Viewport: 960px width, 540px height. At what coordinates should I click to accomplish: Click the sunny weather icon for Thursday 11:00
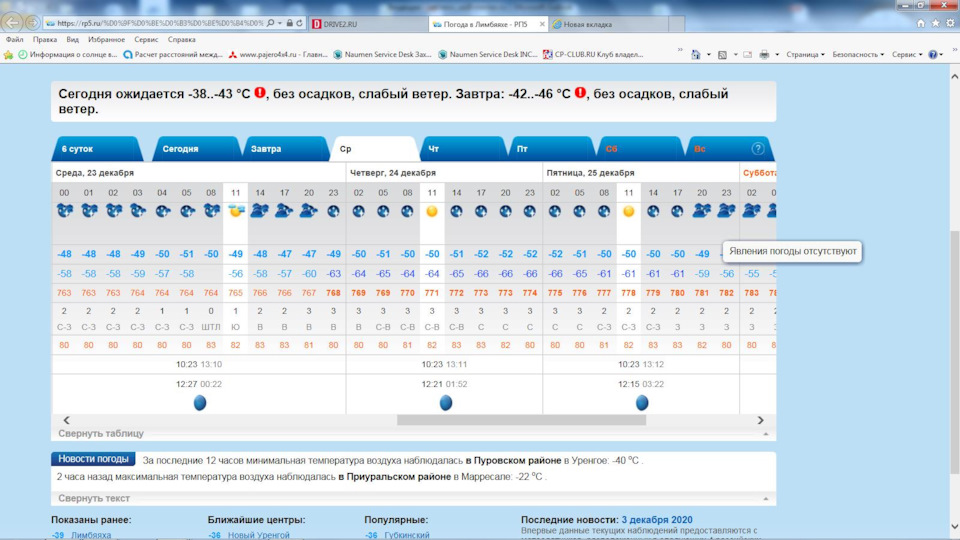coord(432,212)
